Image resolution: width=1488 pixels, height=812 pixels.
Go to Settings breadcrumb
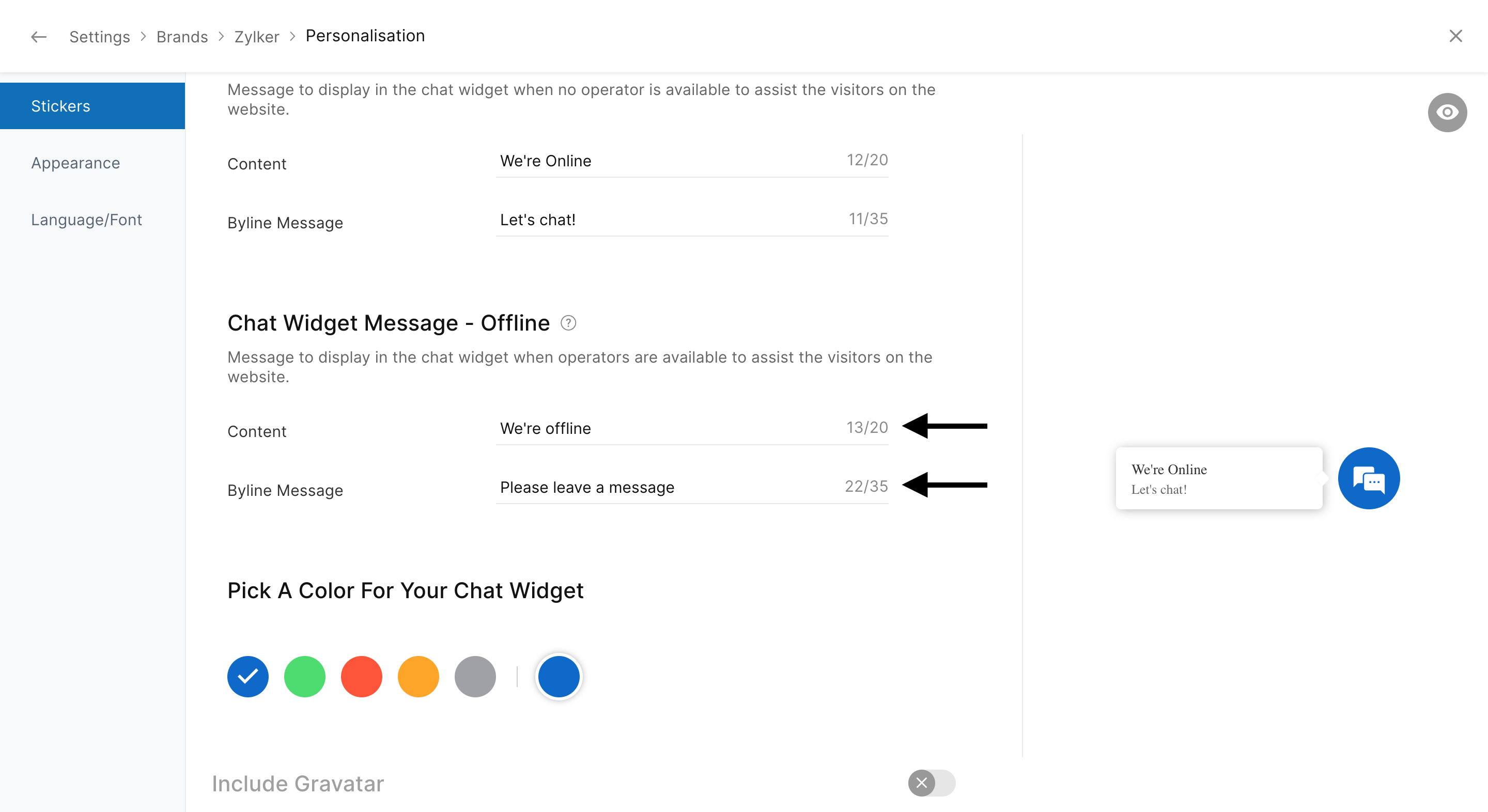pos(99,37)
